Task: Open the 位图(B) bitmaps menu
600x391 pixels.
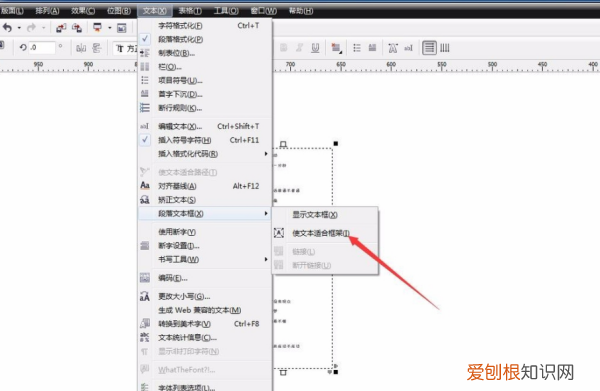Action: pyautogui.click(x=119, y=11)
